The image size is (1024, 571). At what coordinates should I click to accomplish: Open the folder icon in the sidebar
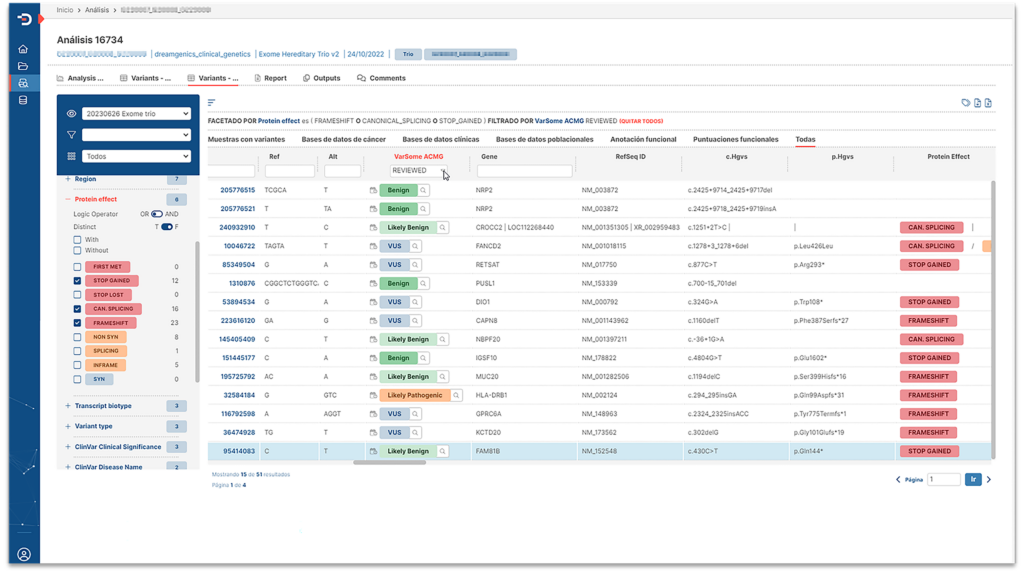coord(23,66)
